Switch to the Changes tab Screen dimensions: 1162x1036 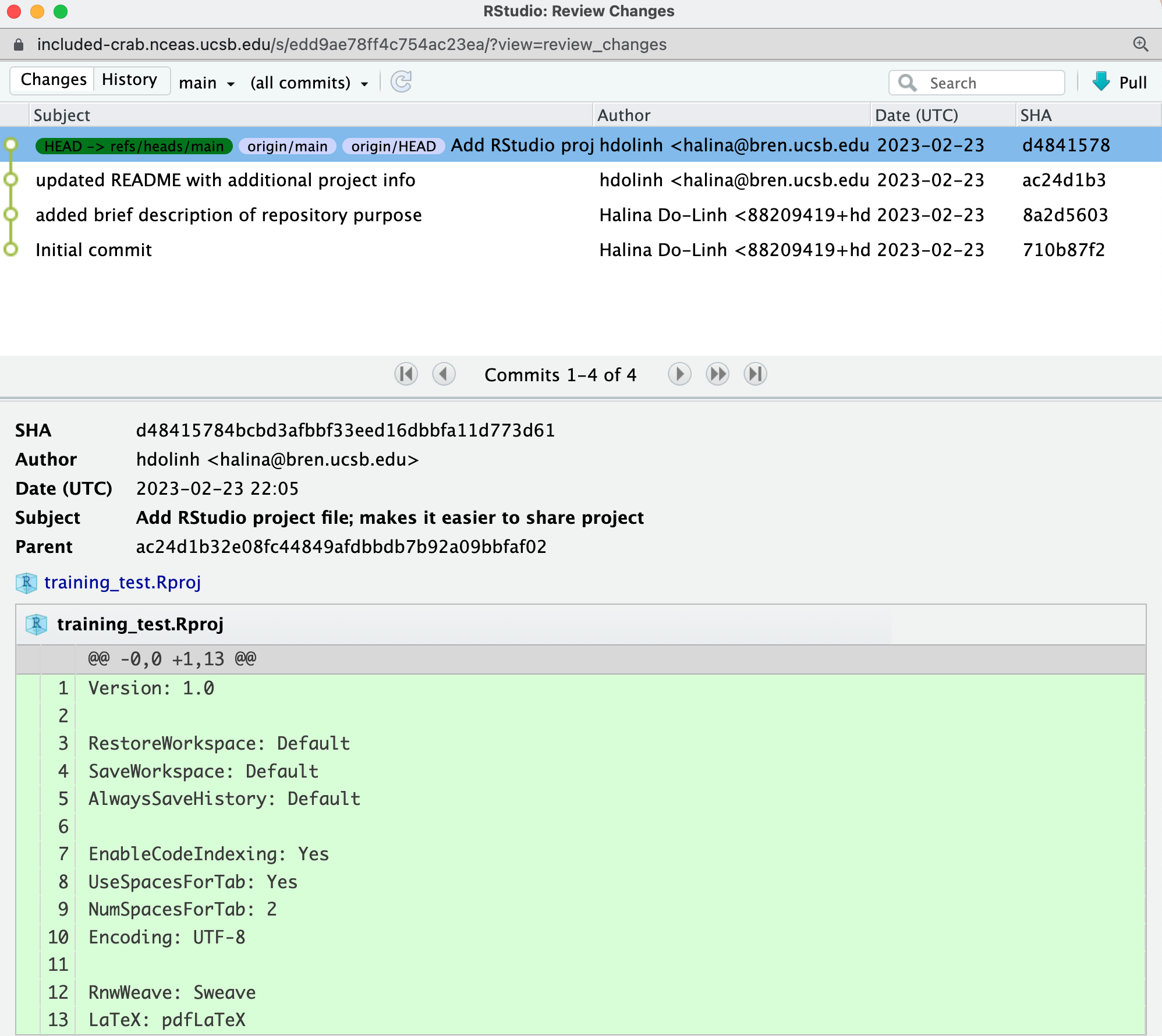pos(53,80)
